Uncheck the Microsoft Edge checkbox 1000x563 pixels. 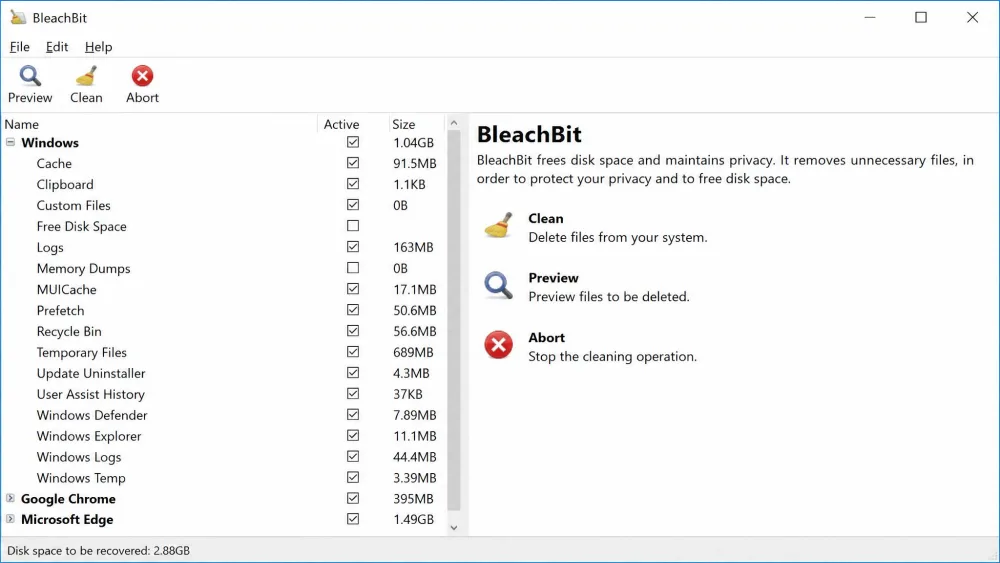pos(353,519)
